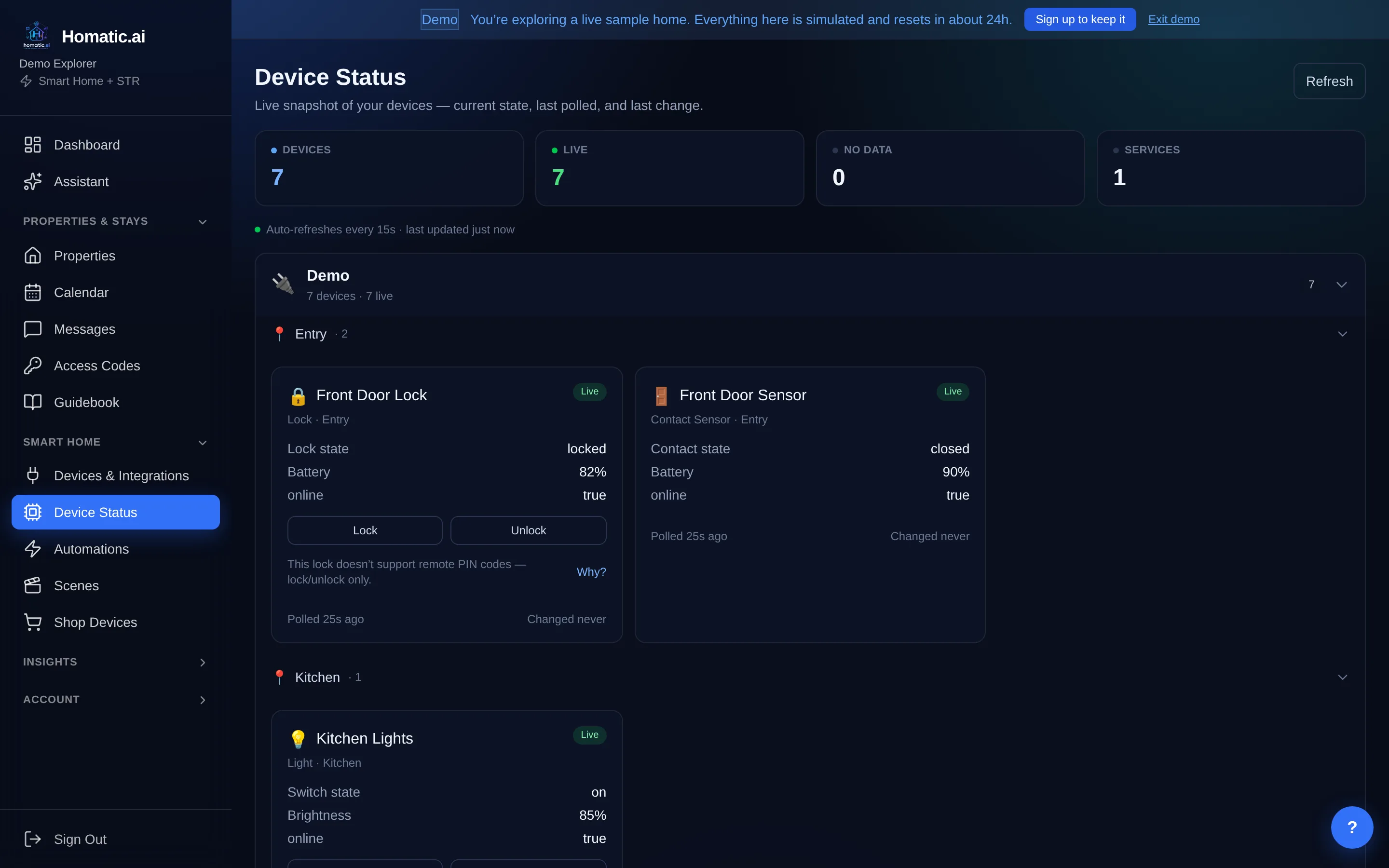
Task: Expand the Insights sidebar section
Action: (202, 663)
